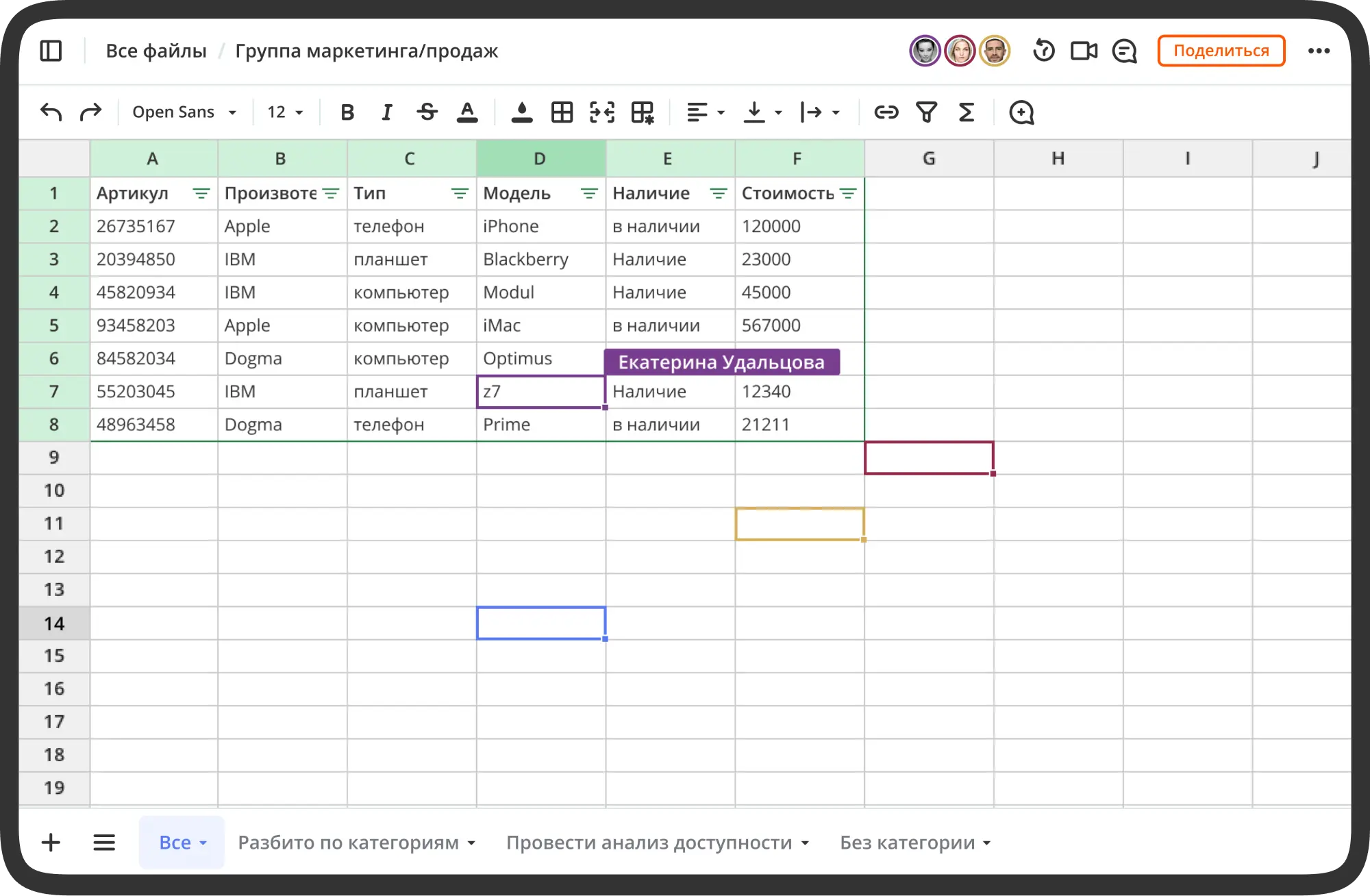Open the fill color bucket tool
This screenshot has width=1370, height=896.
(x=521, y=112)
